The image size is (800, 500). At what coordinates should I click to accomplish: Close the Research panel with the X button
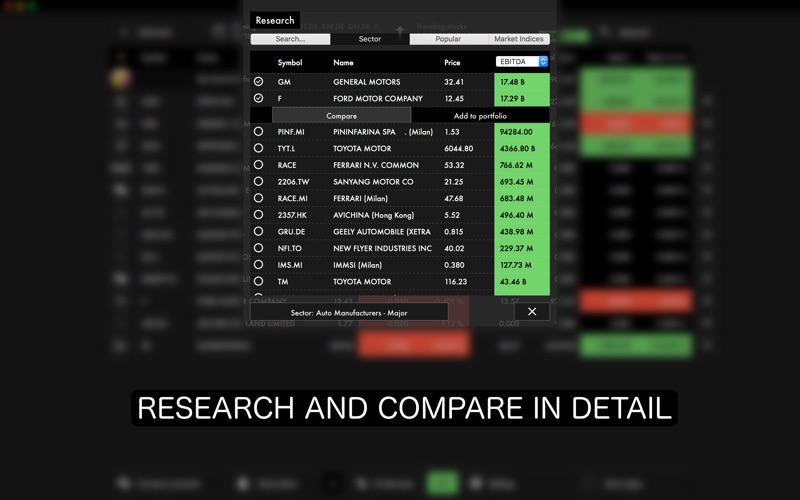point(531,312)
